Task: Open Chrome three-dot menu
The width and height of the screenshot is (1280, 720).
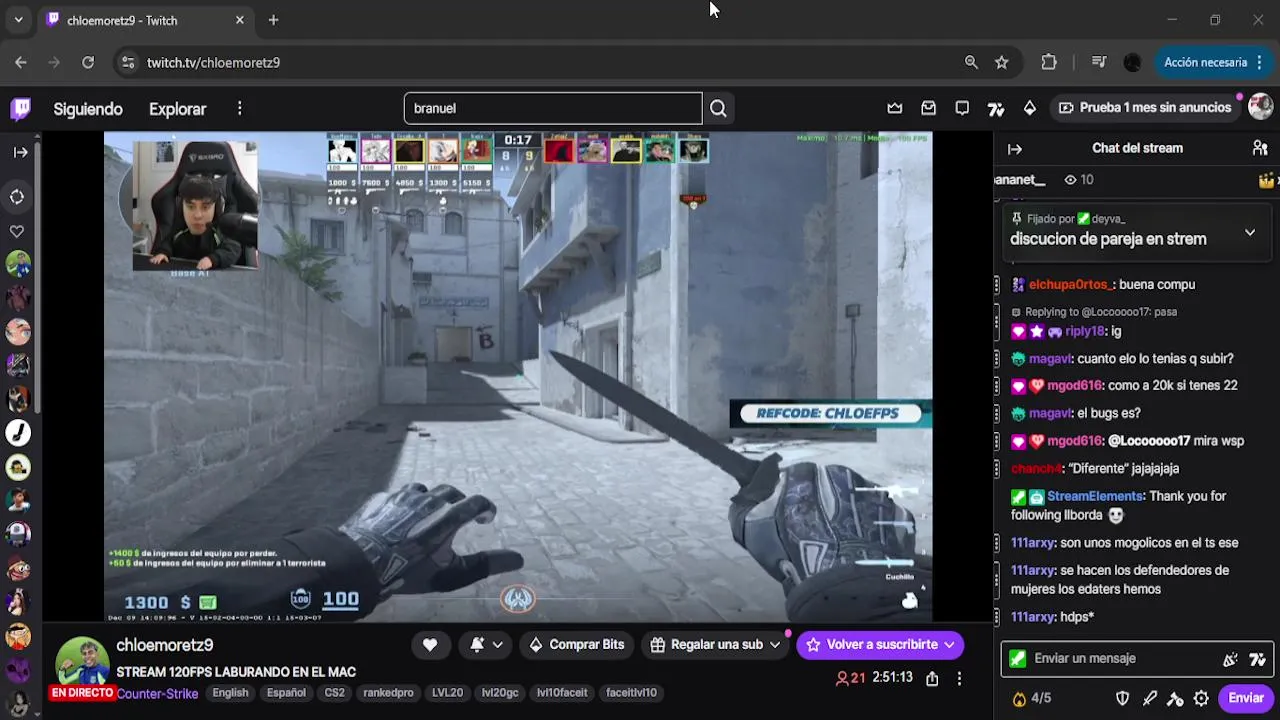Action: click(x=1259, y=62)
